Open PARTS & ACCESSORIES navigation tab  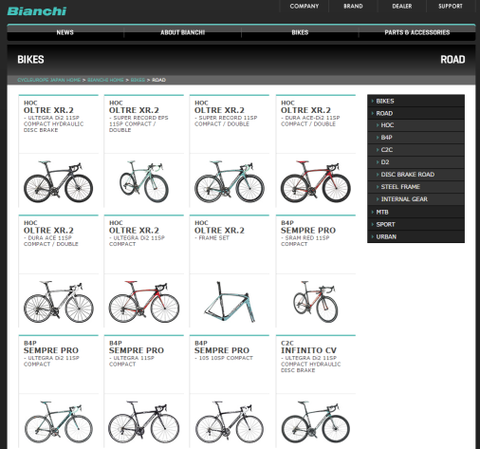[417, 32]
